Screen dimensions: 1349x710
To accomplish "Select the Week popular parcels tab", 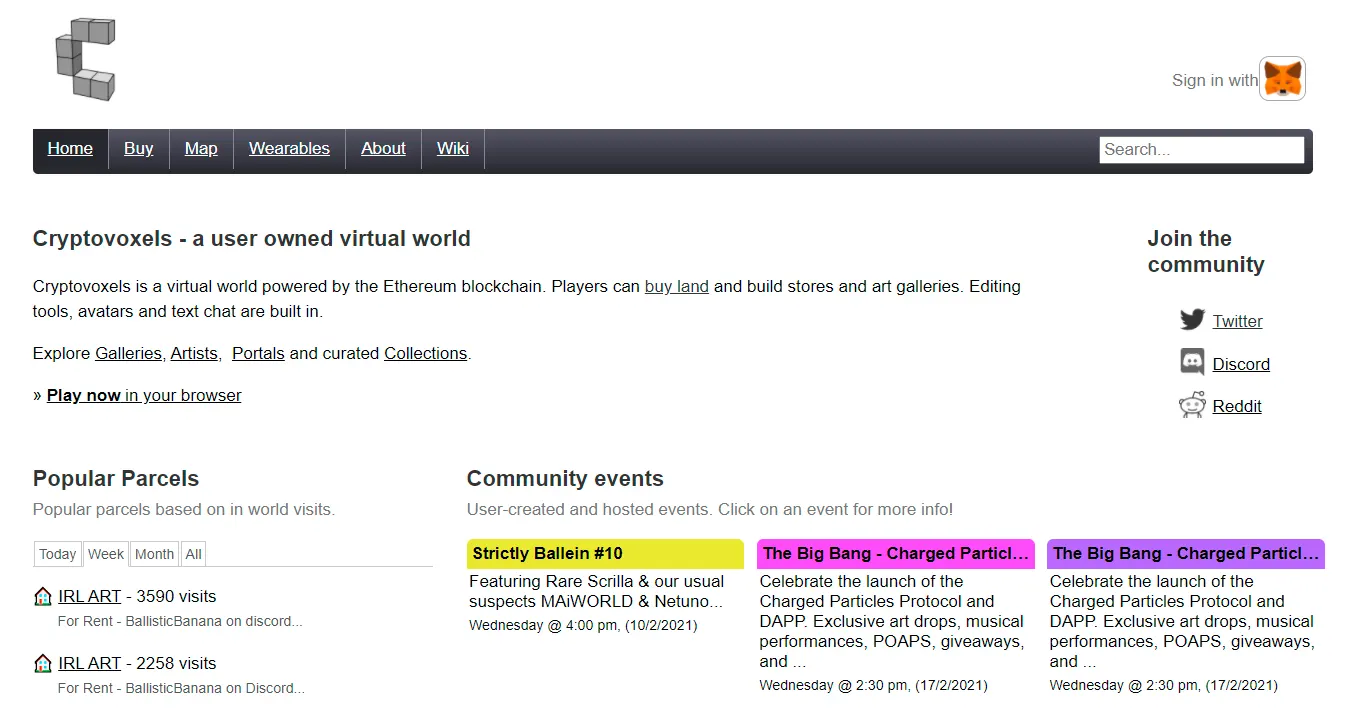I will pos(106,554).
